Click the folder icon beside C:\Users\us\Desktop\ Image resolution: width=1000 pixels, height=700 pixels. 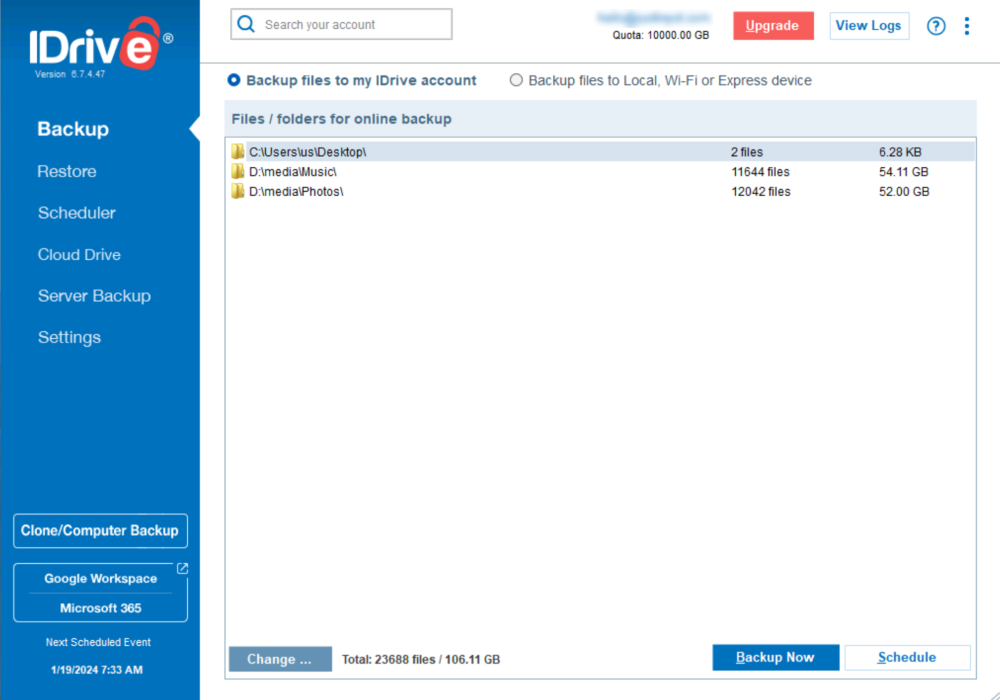click(238, 151)
